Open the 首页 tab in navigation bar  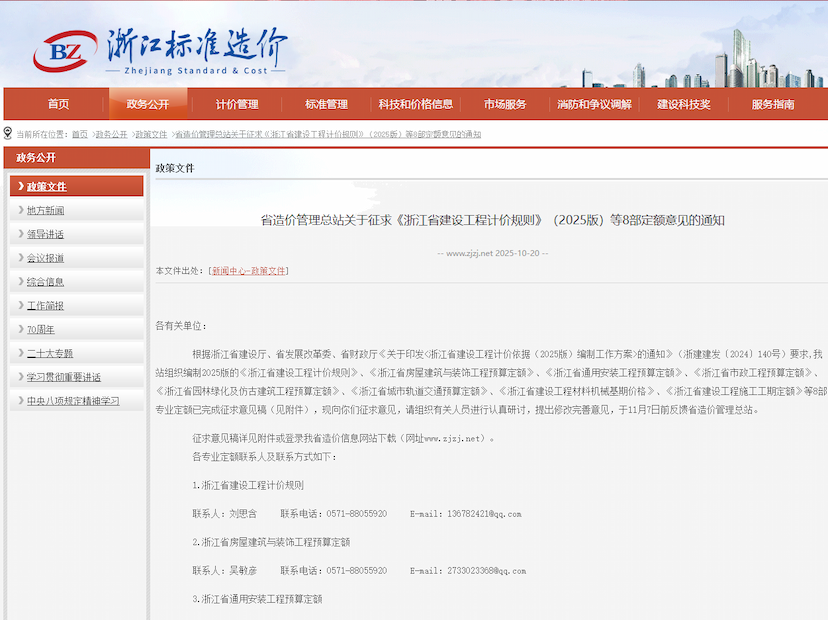coord(59,104)
